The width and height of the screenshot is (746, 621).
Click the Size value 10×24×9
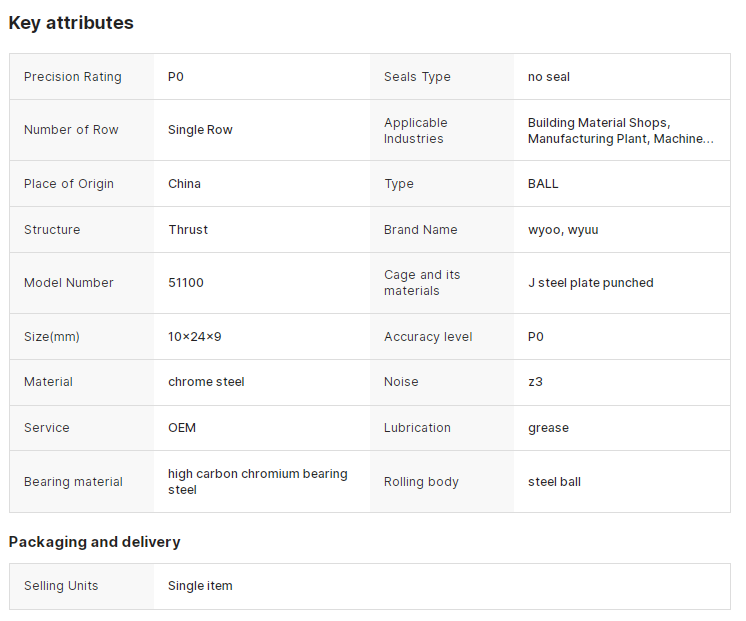194,337
